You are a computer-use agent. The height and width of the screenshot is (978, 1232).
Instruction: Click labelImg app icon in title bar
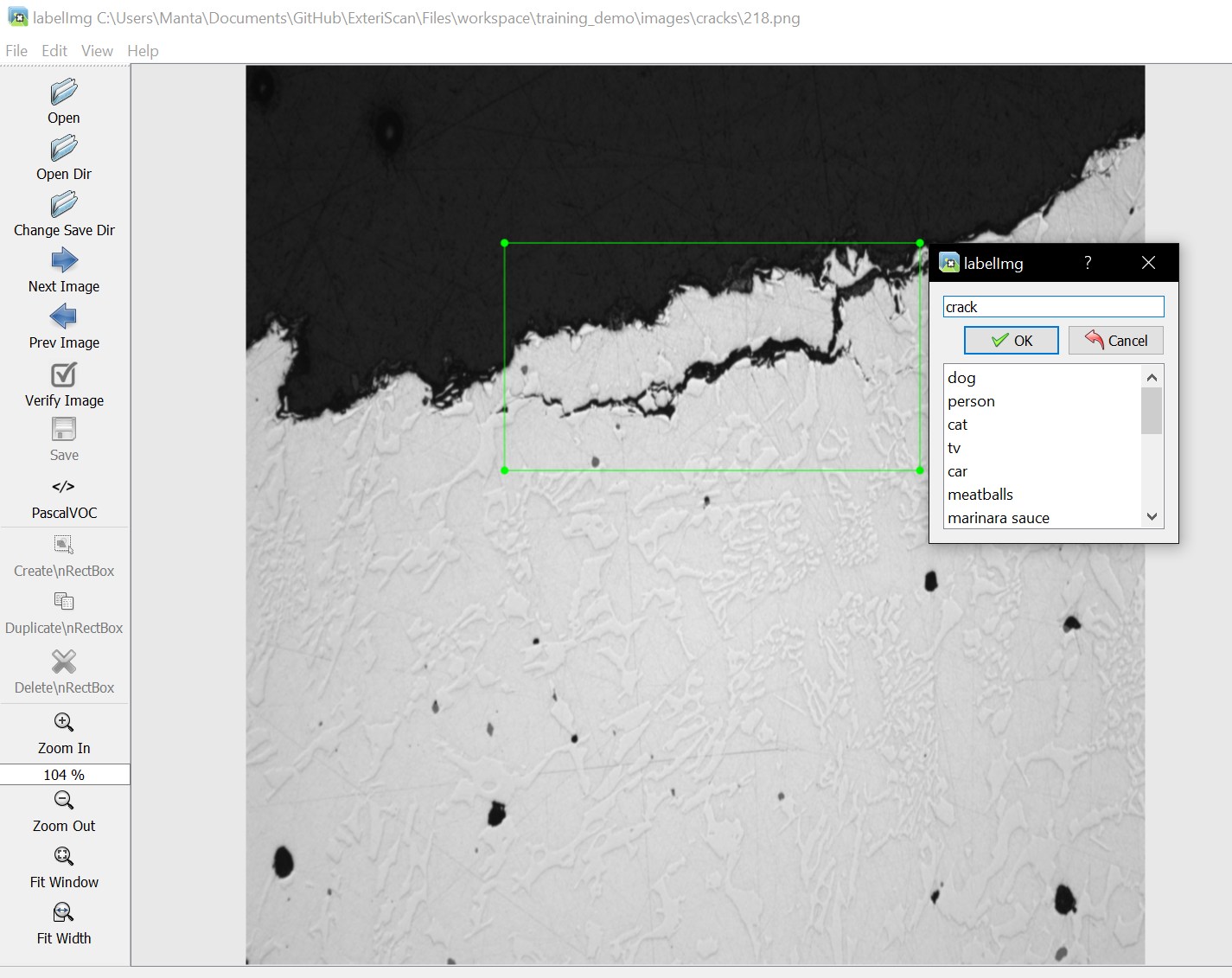click(x=17, y=17)
